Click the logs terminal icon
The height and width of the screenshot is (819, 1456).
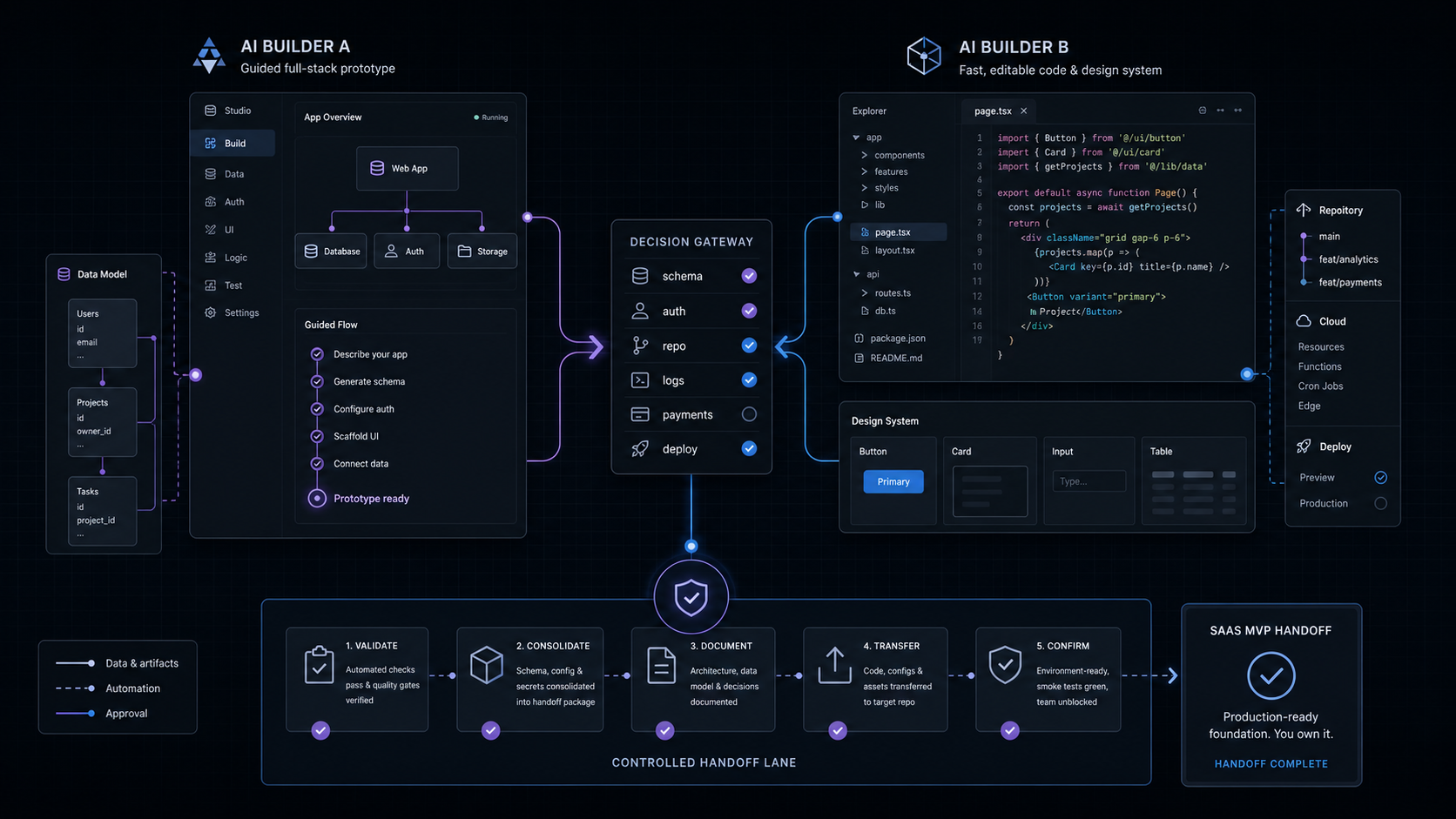(640, 379)
